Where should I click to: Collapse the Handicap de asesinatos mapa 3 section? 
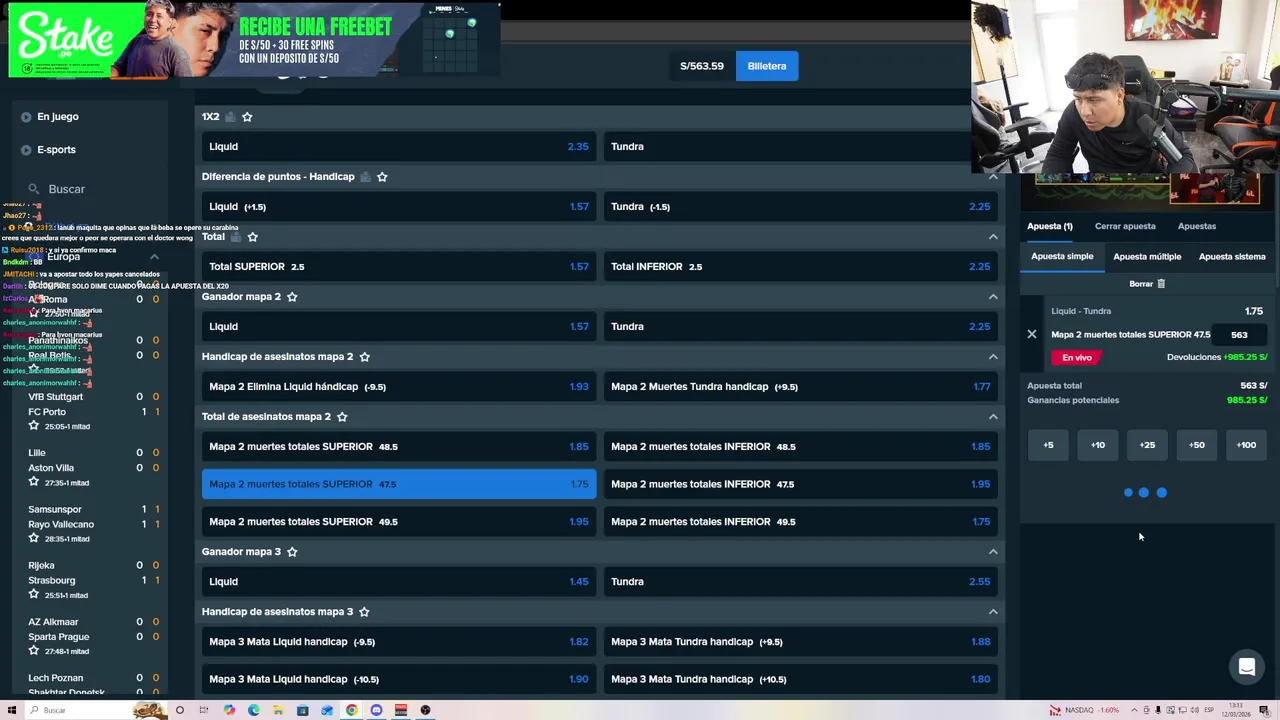coord(993,612)
